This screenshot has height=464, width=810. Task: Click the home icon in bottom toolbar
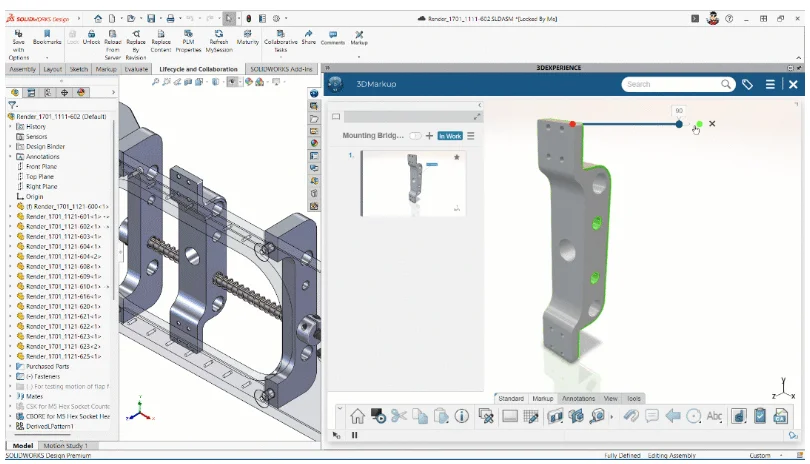click(x=357, y=416)
